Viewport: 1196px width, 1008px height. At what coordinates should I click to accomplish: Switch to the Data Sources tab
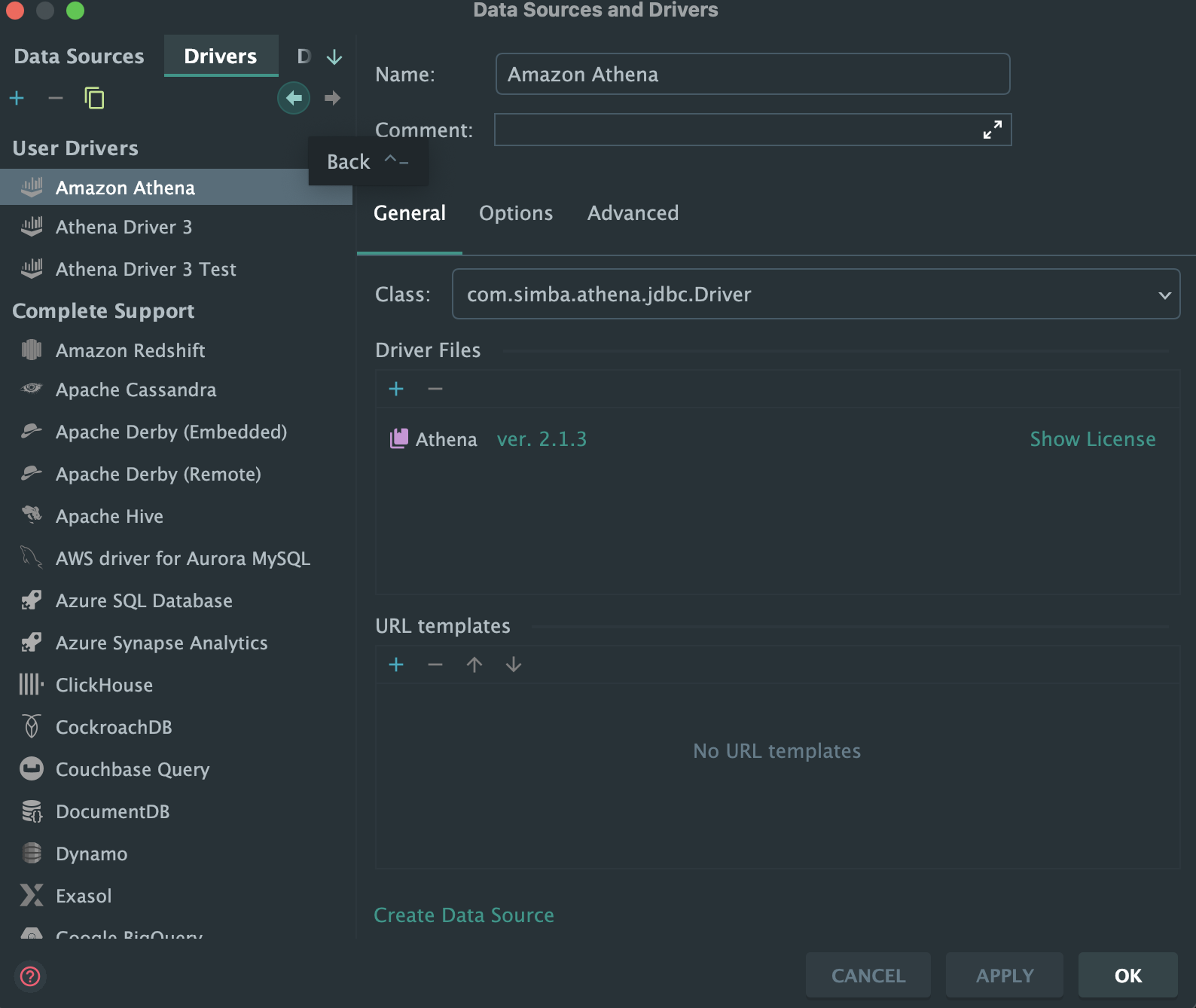pyautogui.click(x=79, y=57)
